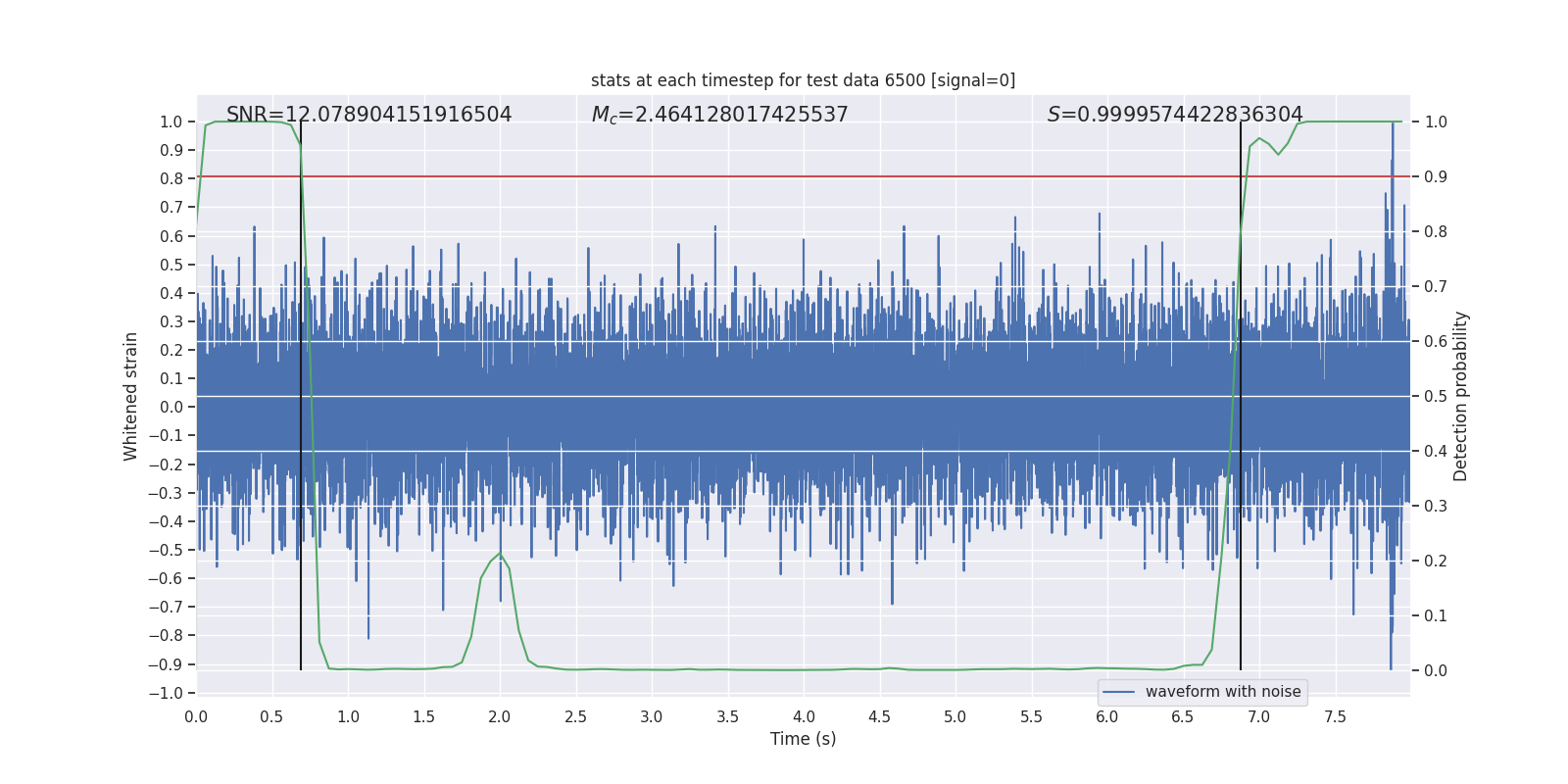The width and height of the screenshot is (1568, 784).
Task: Click the 'Time (s)' x-axis label
Action: (803, 739)
